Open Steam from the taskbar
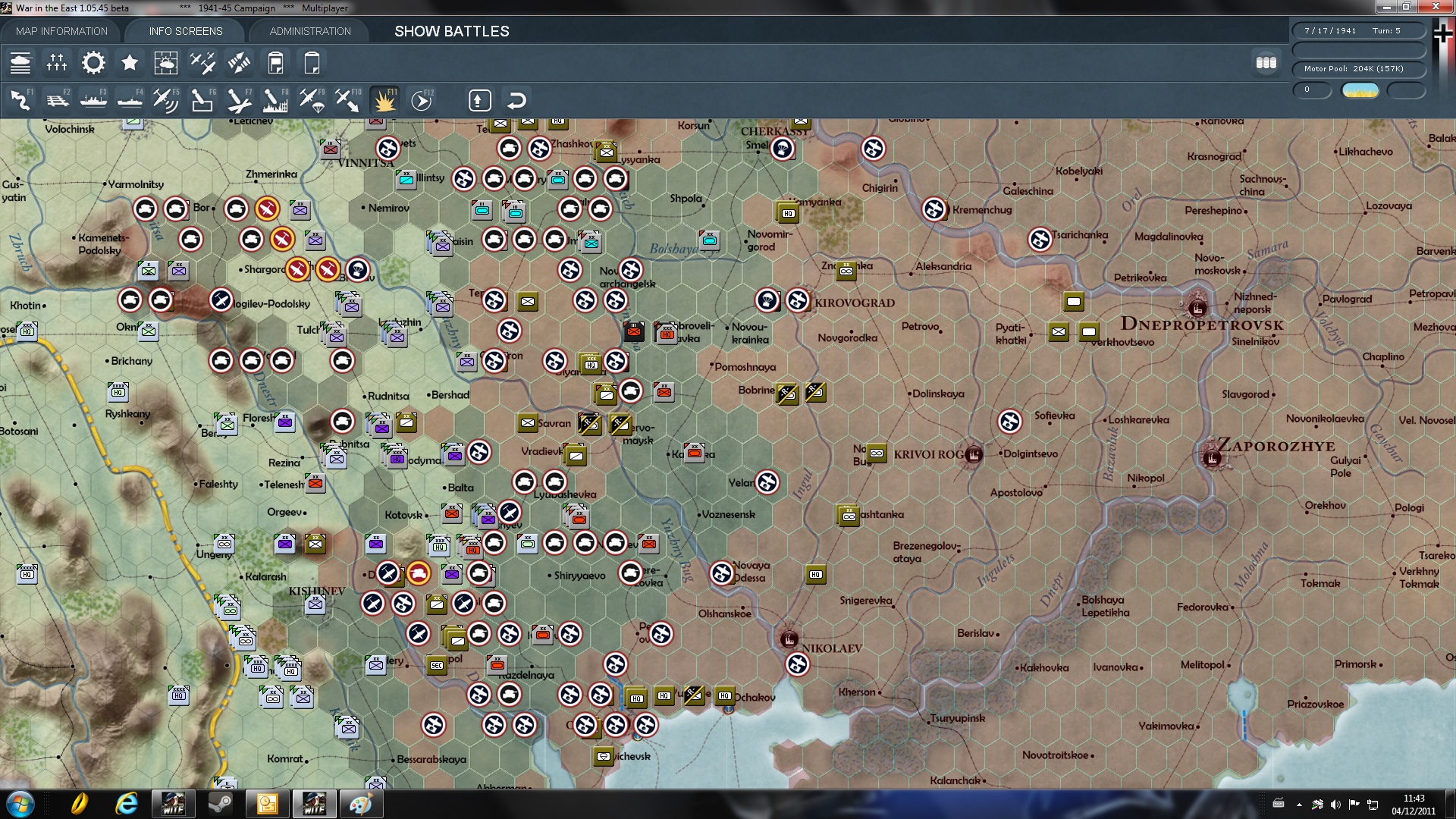1456x819 pixels. (x=221, y=804)
